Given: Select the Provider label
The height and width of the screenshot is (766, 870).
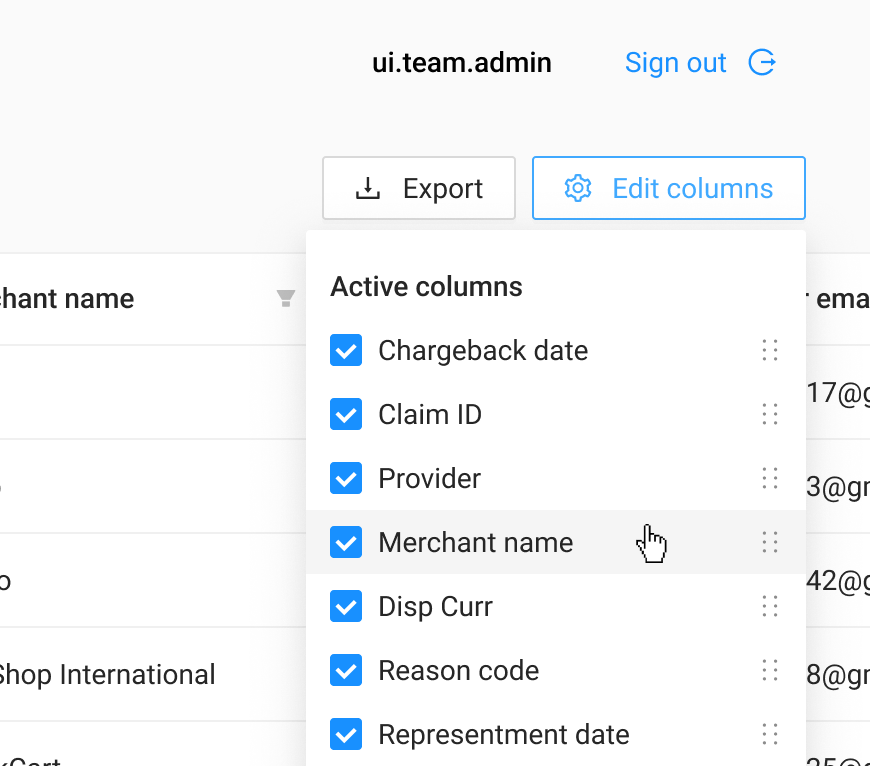Looking at the screenshot, I should [x=429, y=478].
